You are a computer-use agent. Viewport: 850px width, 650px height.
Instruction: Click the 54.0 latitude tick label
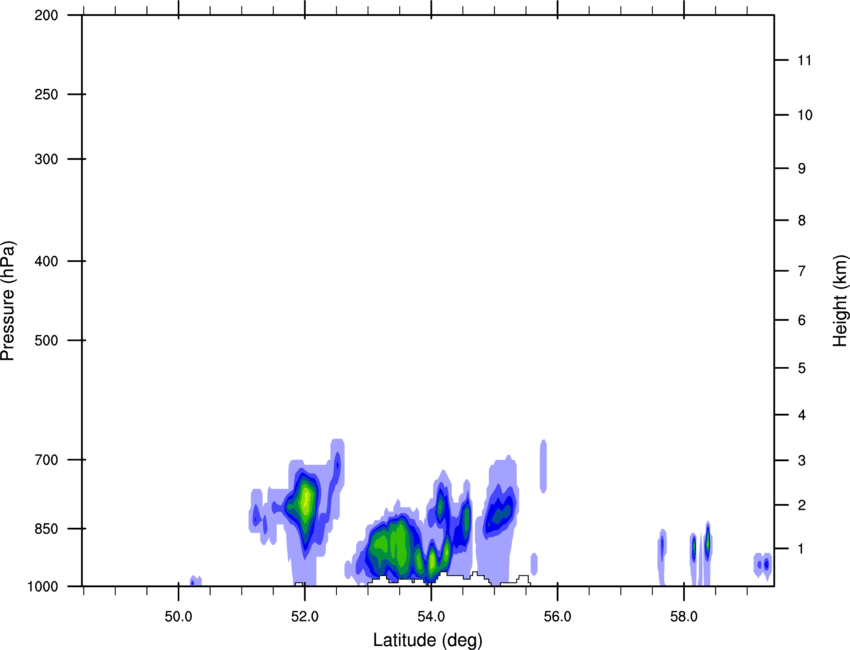click(x=431, y=614)
